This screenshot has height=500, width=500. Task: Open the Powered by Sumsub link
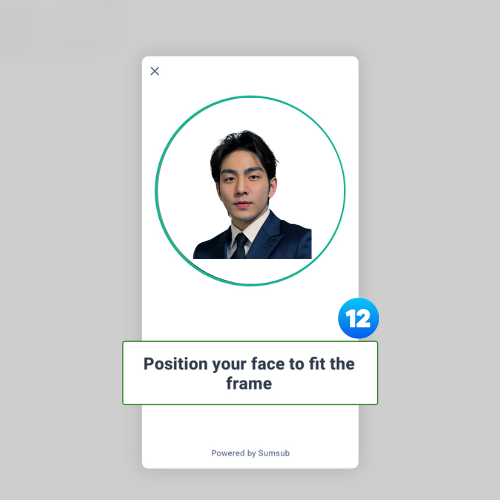pos(250,453)
